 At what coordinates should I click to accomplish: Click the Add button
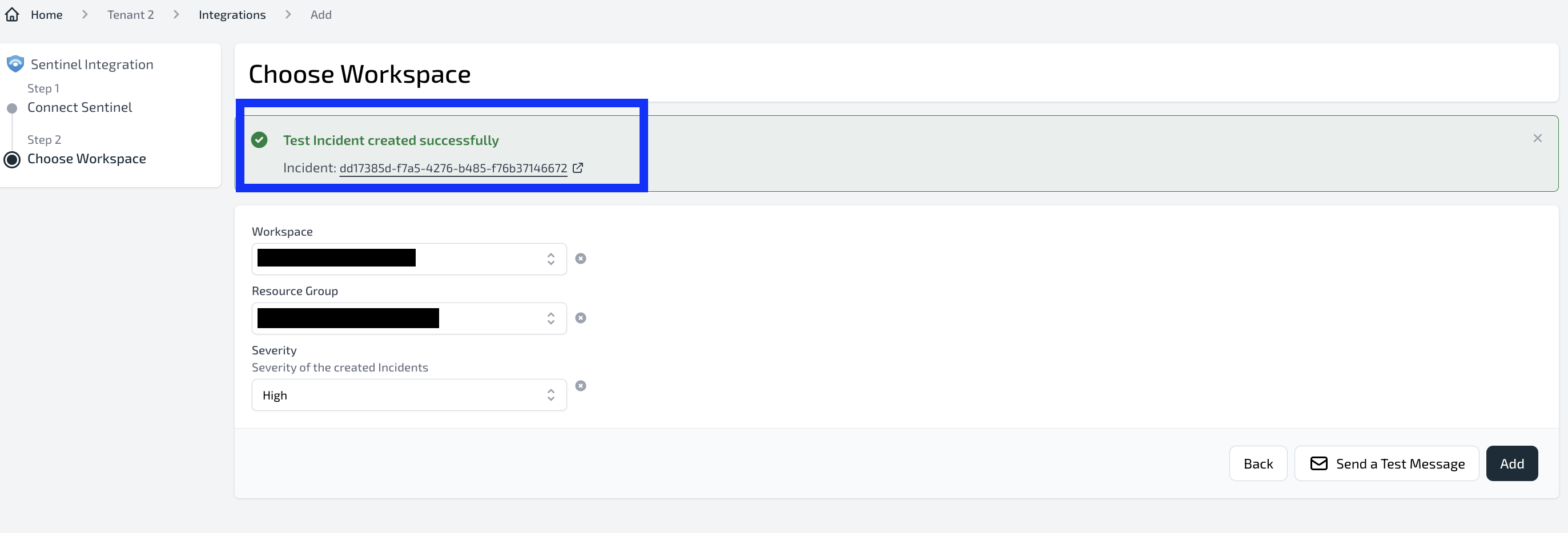coord(1511,463)
